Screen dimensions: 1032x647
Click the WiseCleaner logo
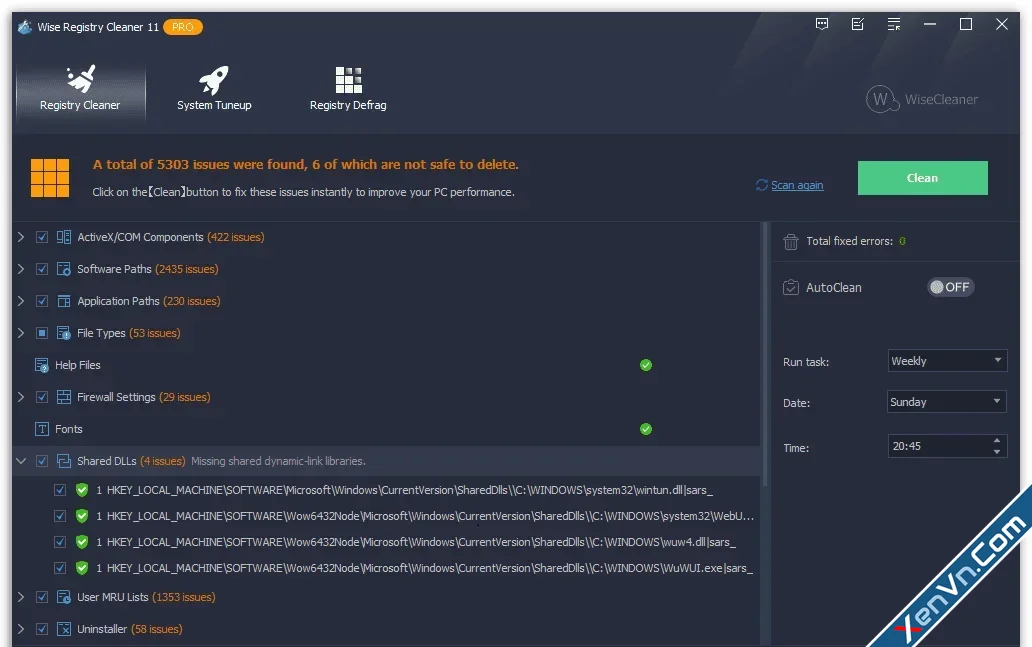tap(921, 99)
